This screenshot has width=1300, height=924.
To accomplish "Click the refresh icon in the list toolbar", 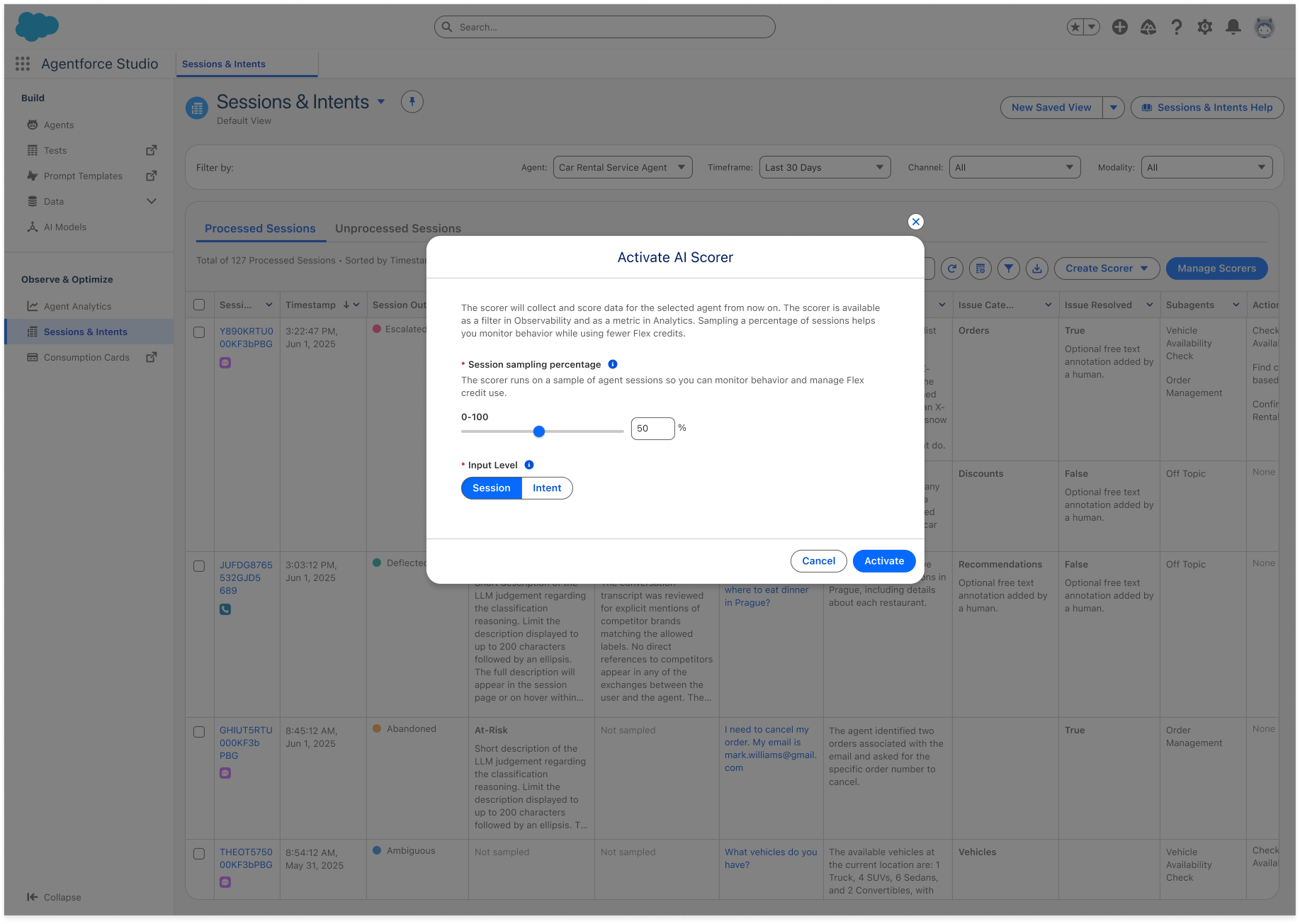I will pos(952,269).
